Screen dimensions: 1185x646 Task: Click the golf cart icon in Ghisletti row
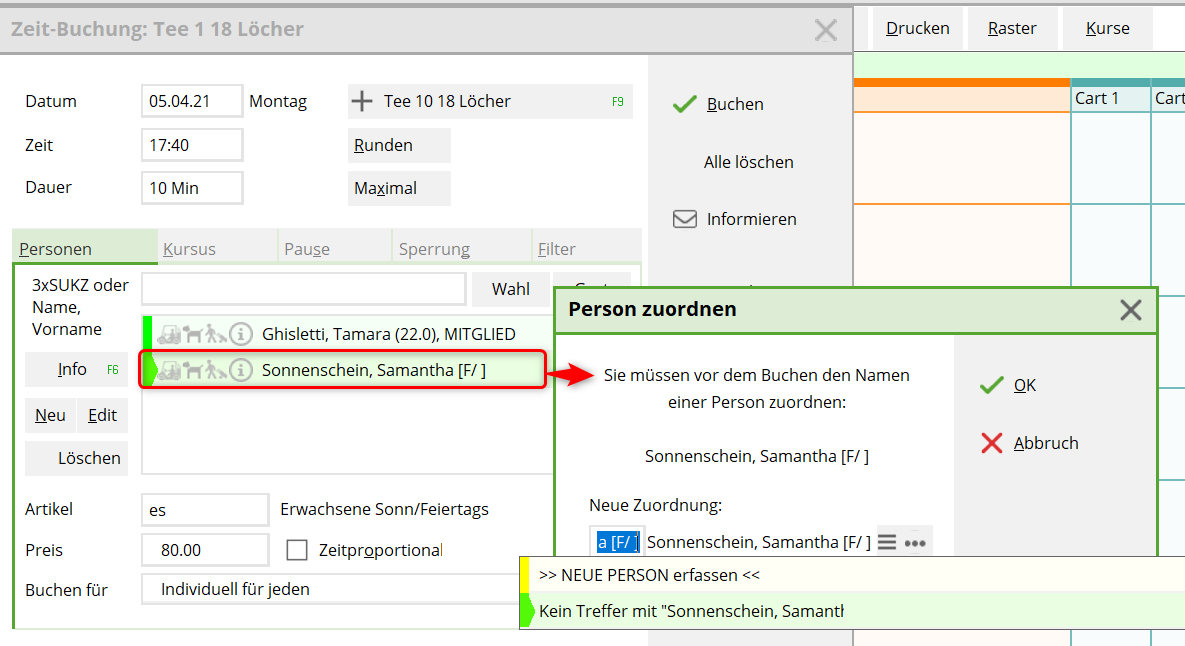[169, 333]
